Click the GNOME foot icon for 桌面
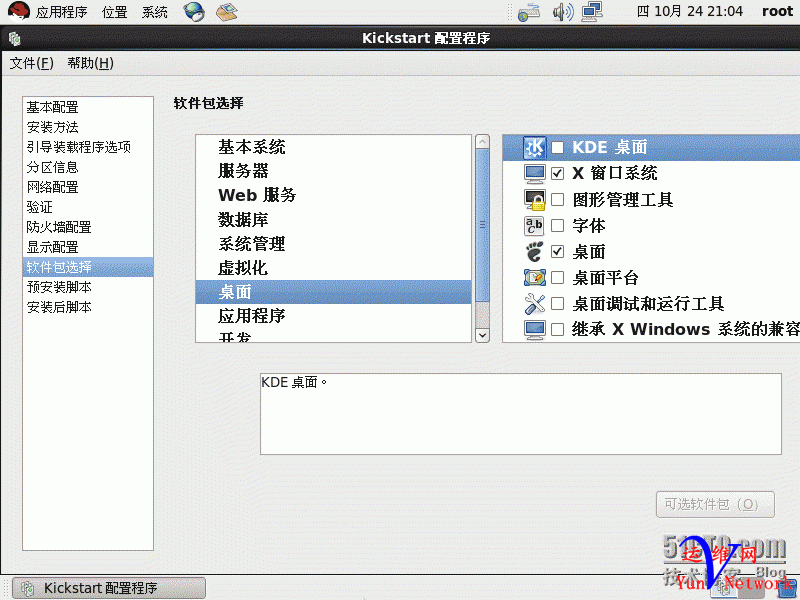The height and width of the screenshot is (600, 800). 534,252
